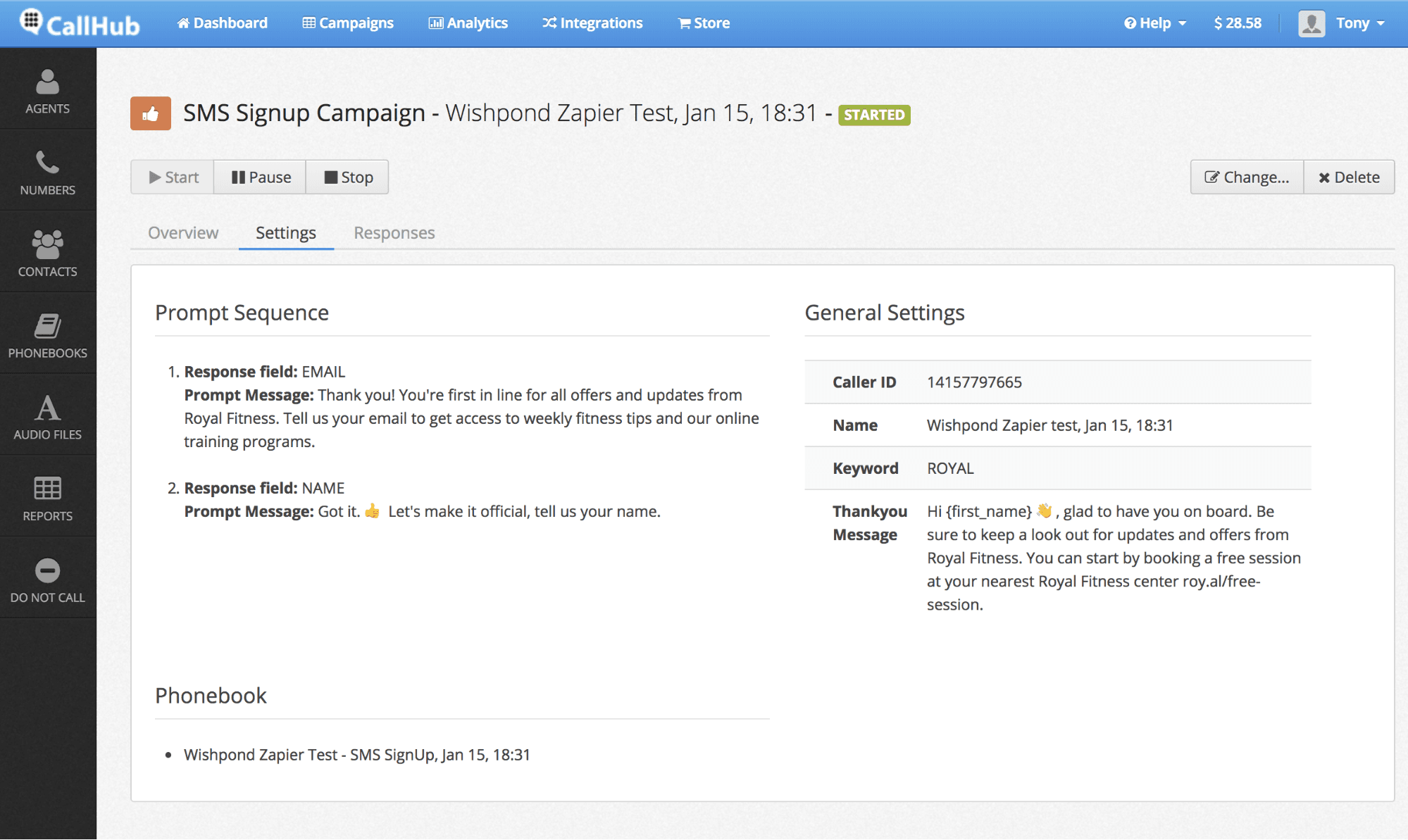Switch to the Overview tab
Viewport: 1408px width, 840px height.
click(x=183, y=232)
